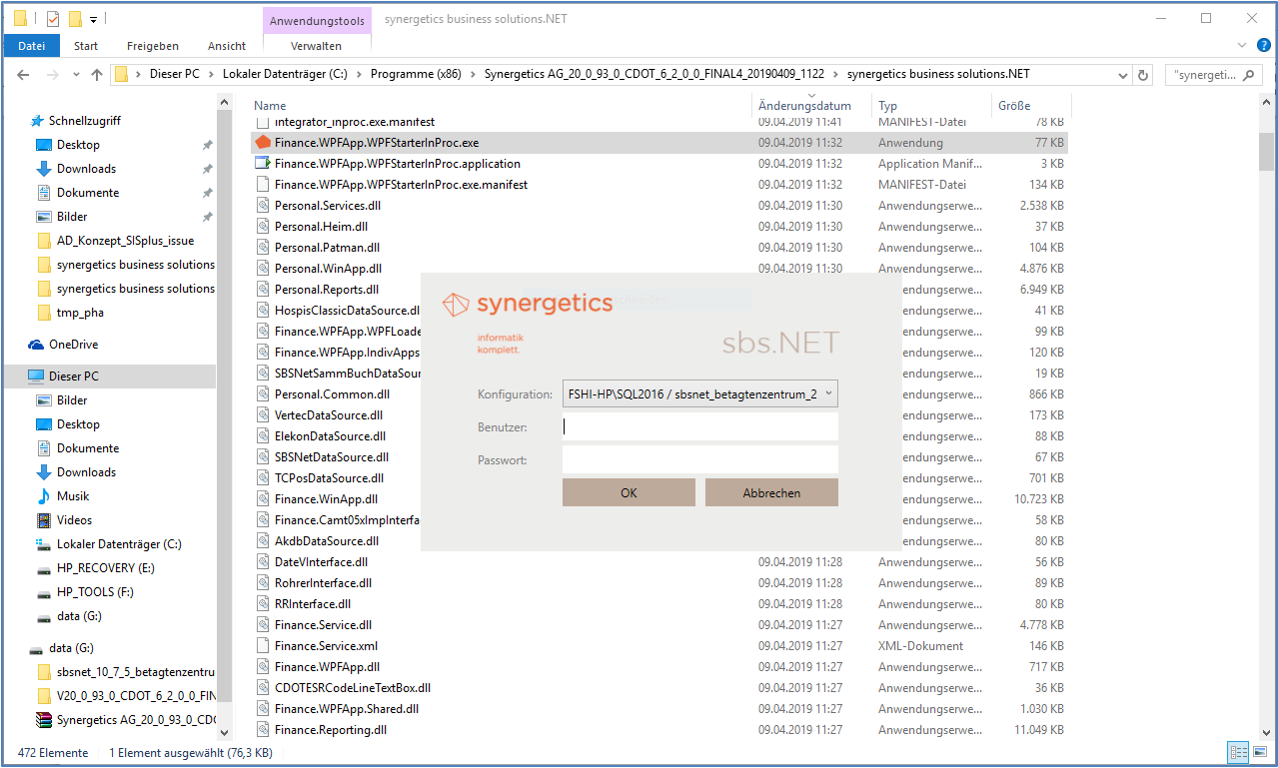Go up one folder level arrow

[97, 74]
